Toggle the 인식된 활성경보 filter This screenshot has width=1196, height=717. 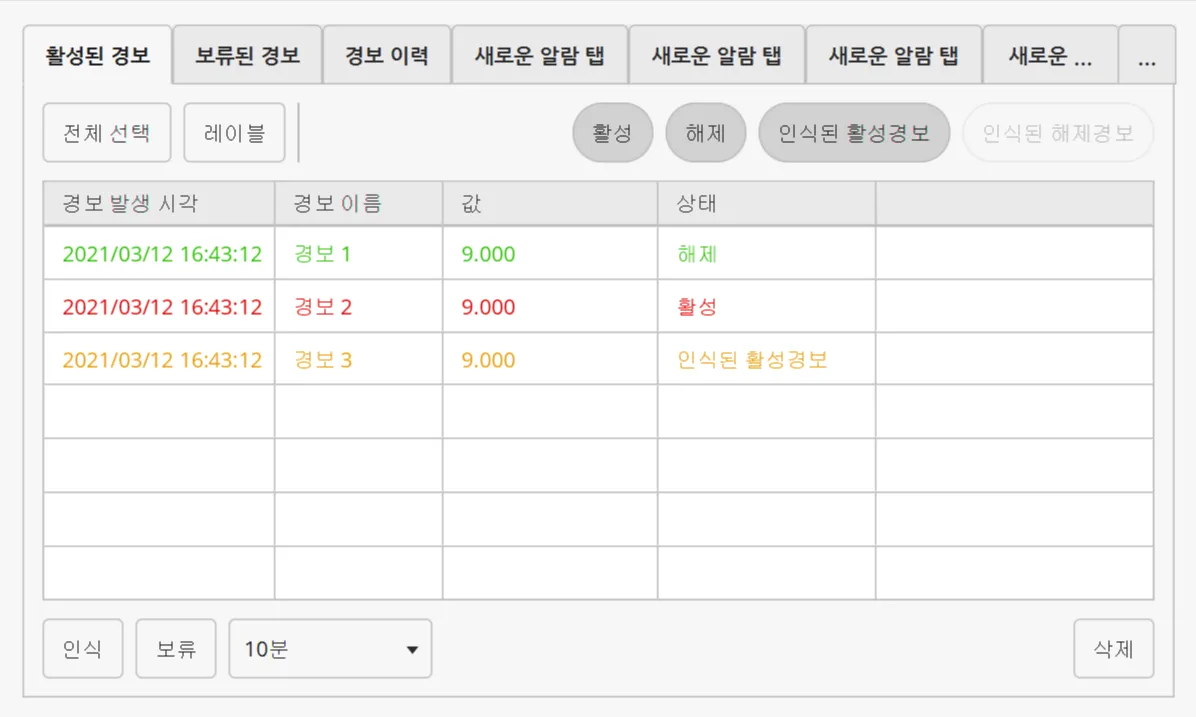coord(854,133)
